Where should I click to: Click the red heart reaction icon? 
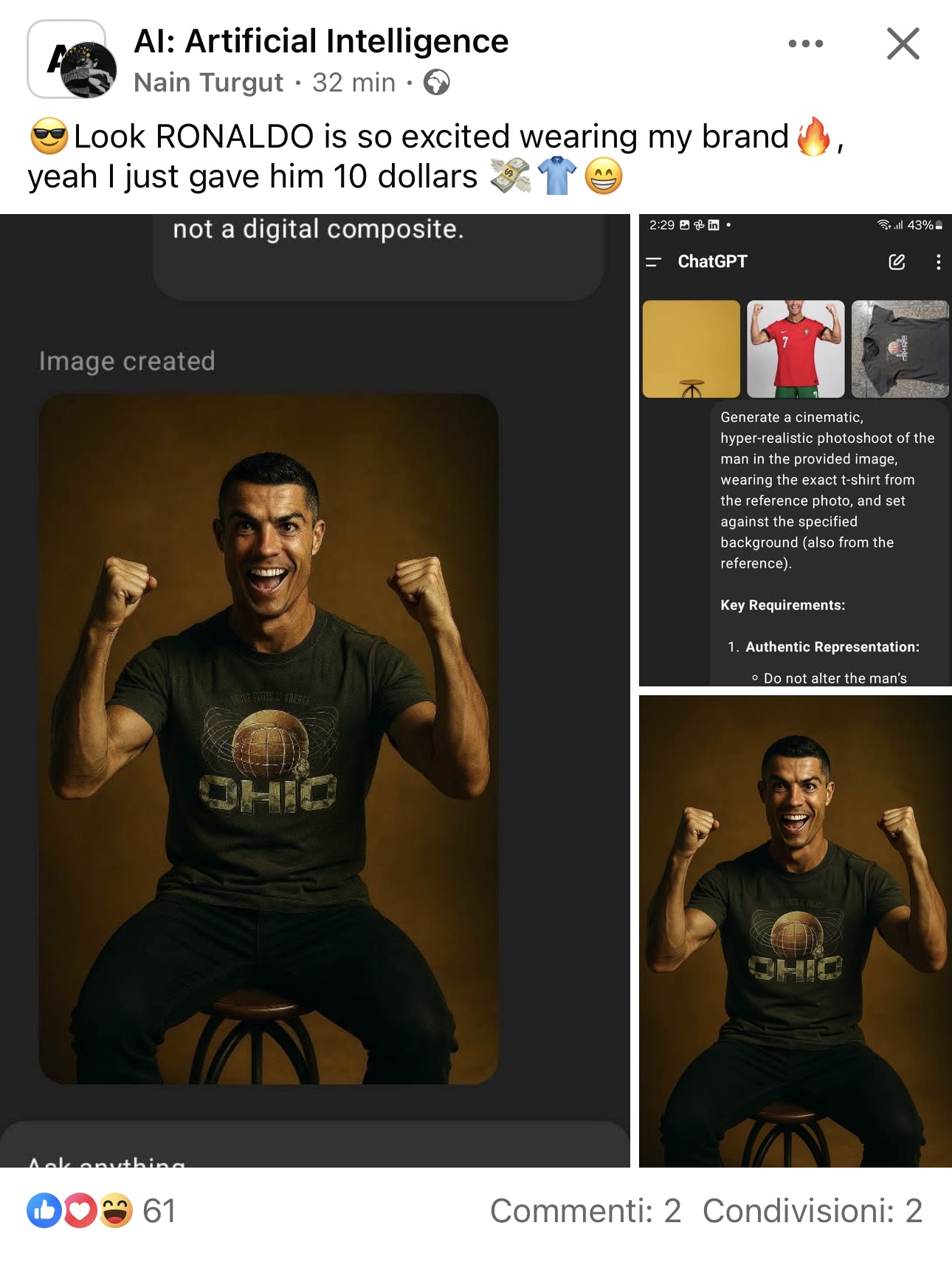click(x=80, y=1210)
